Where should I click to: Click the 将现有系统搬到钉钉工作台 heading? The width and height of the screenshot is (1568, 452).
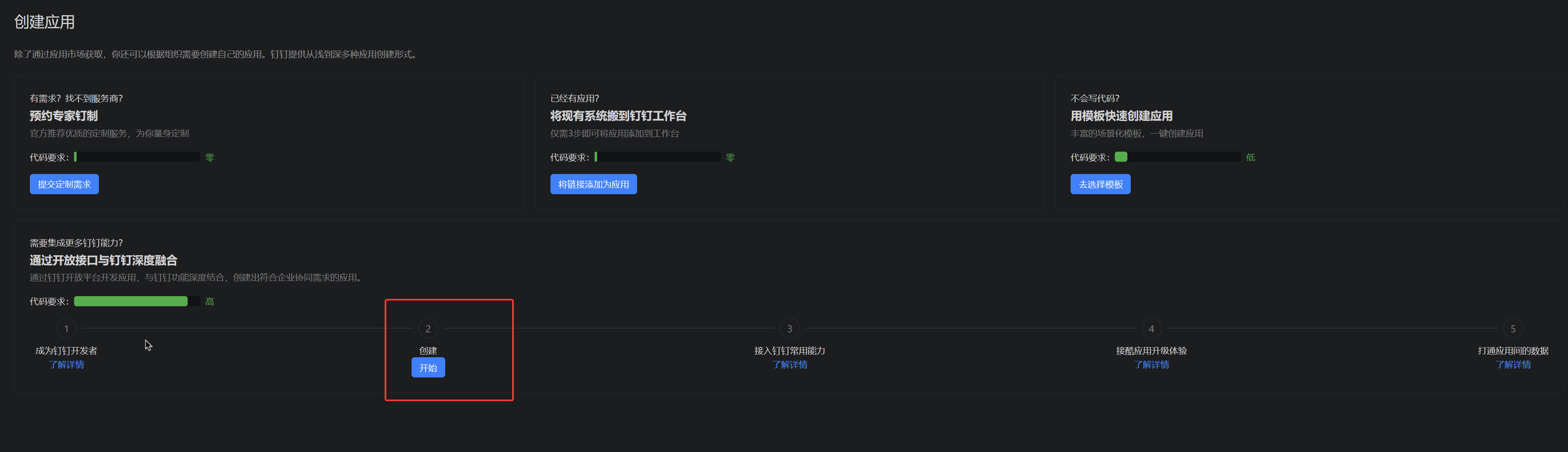(x=619, y=116)
